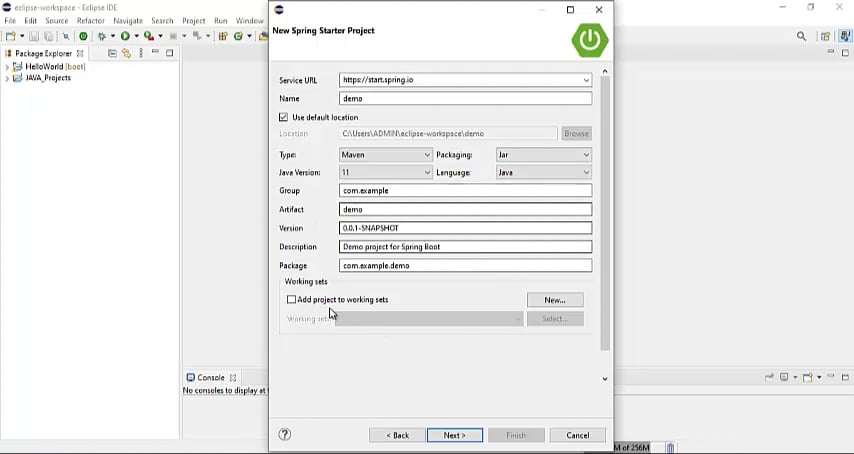Click the Cancel button
854x454 pixels.
pyautogui.click(x=577, y=435)
